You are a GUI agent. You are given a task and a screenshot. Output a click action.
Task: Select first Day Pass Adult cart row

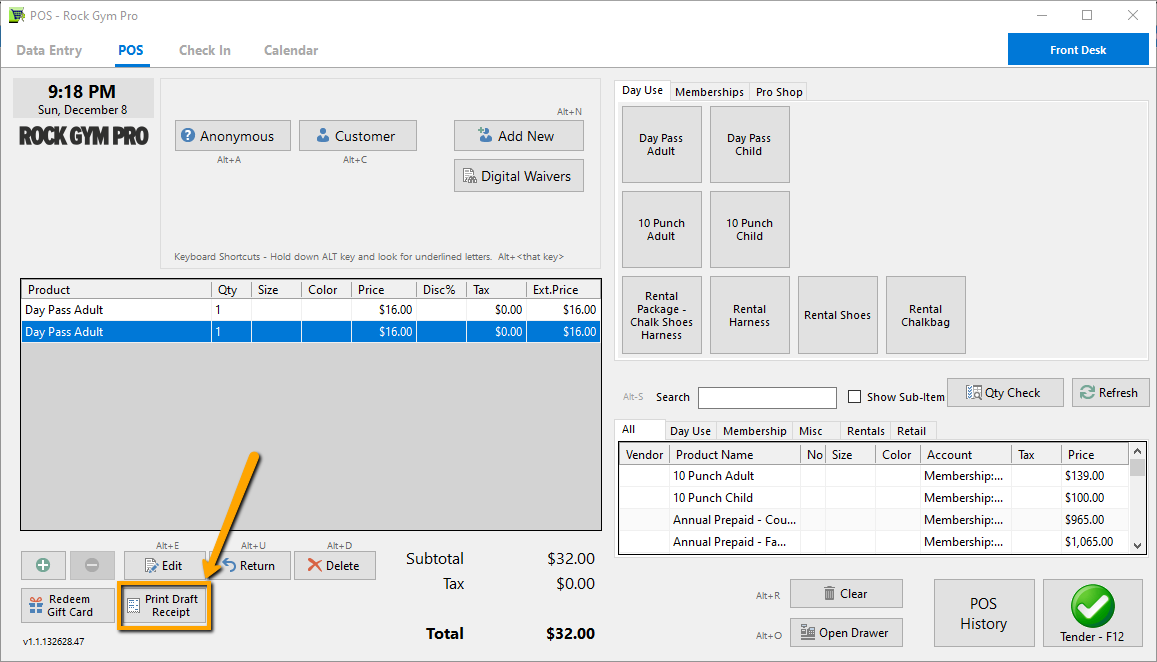[311, 310]
